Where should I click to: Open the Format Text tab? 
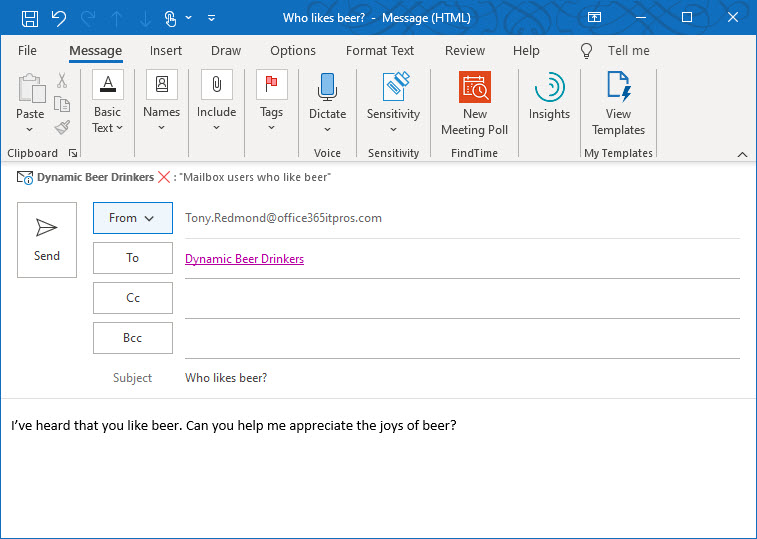pos(380,51)
